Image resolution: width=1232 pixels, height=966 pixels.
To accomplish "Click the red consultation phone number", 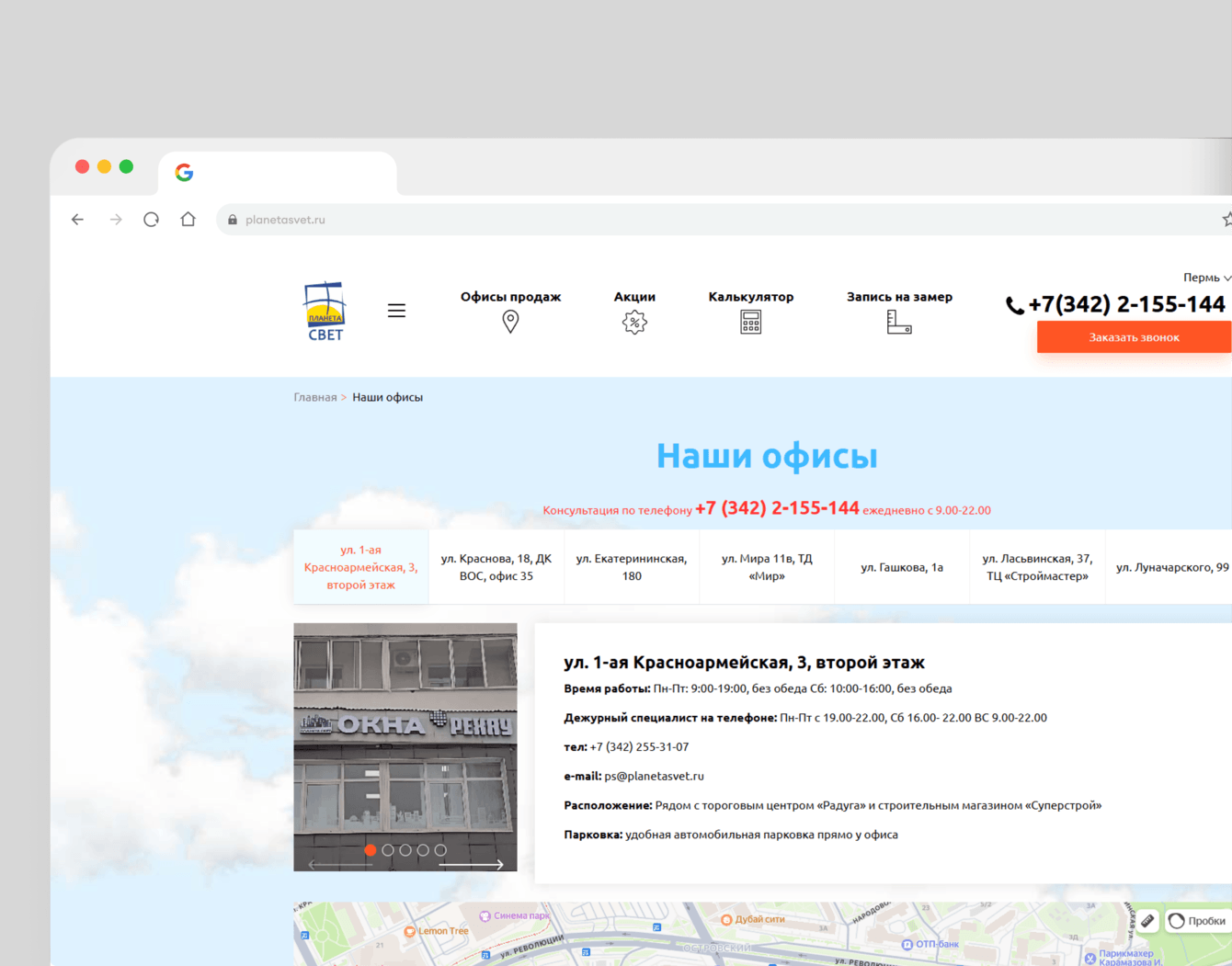I will 777,508.
